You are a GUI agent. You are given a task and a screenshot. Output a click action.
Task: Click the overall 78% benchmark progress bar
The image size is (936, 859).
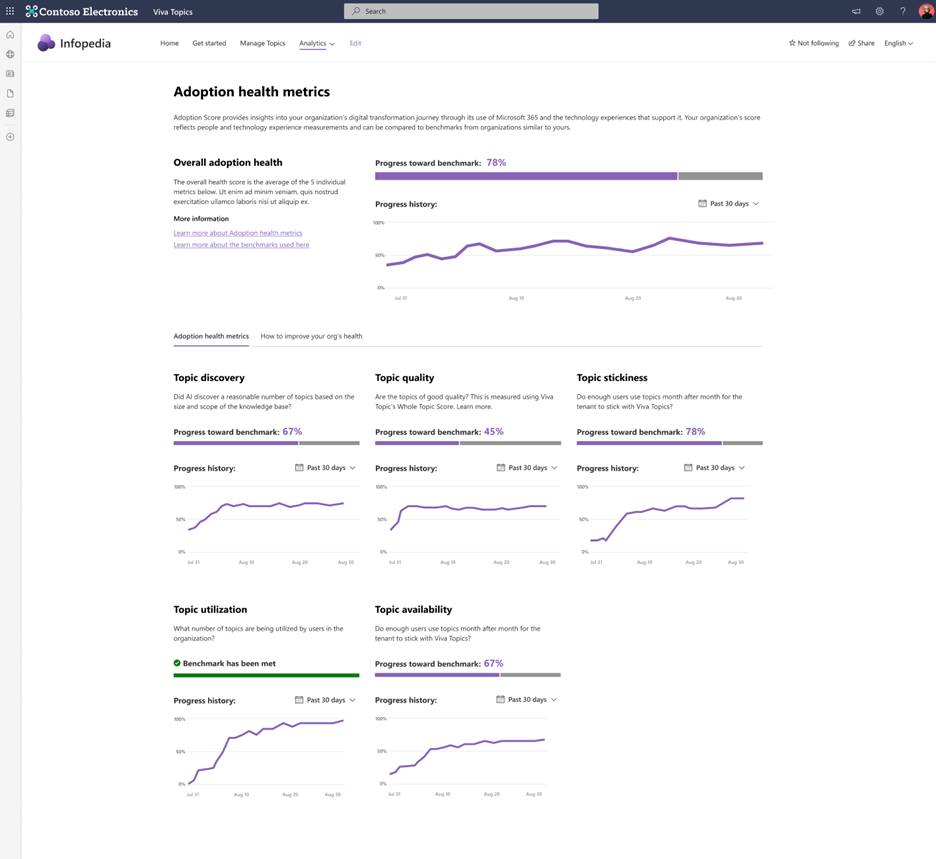point(568,176)
